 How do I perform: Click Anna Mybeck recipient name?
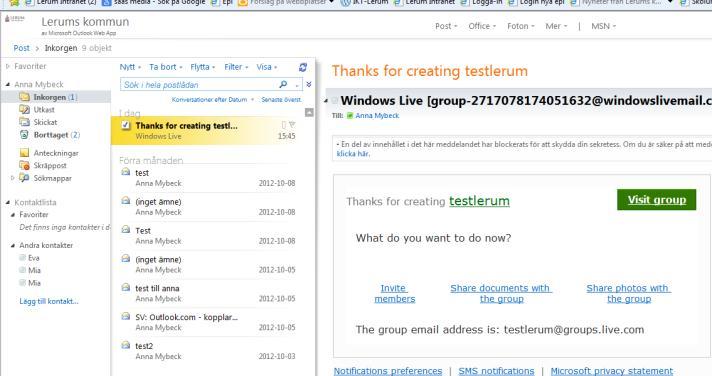click(x=377, y=116)
